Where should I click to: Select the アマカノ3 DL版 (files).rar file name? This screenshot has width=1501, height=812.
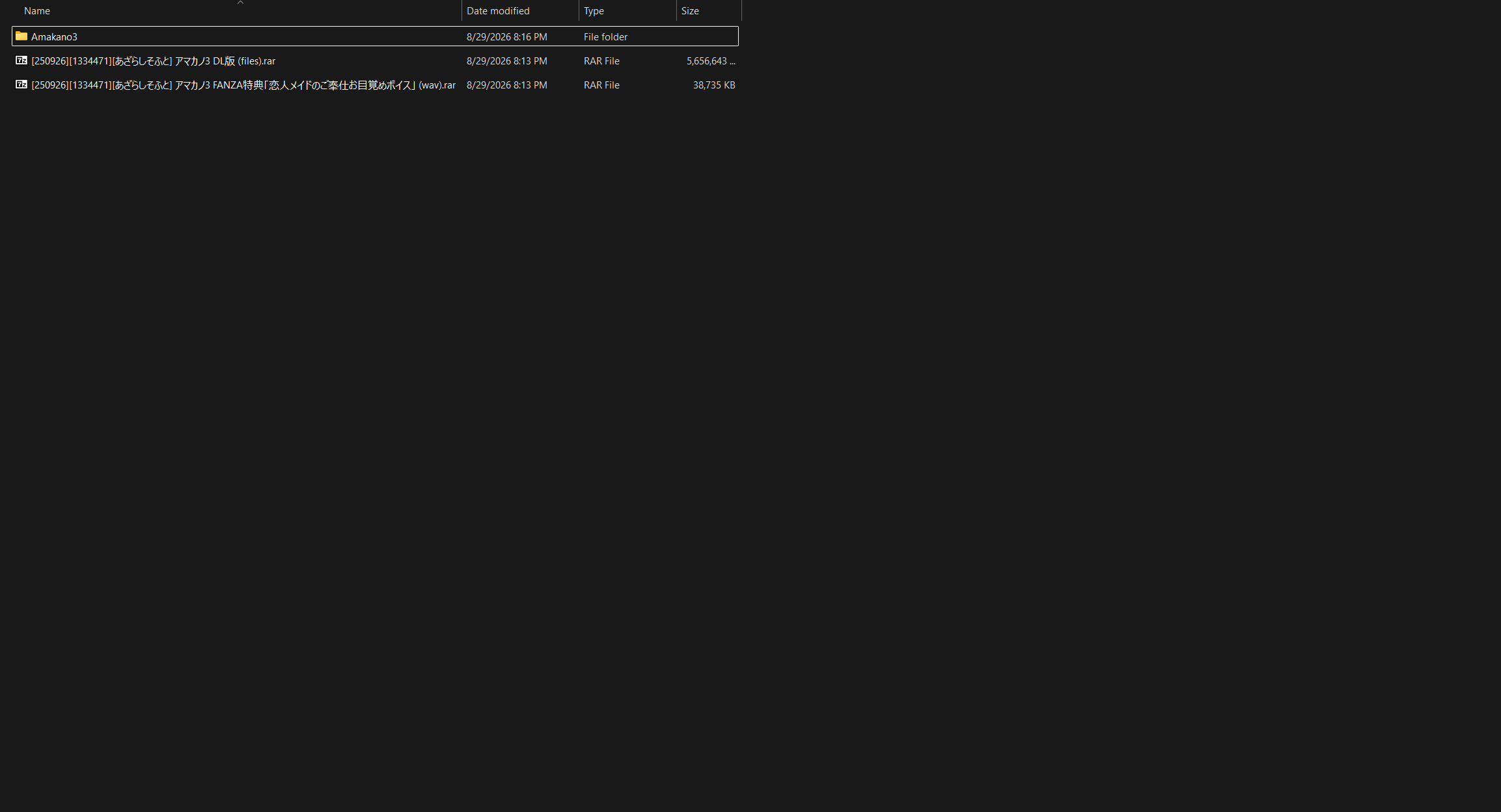point(154,61)
